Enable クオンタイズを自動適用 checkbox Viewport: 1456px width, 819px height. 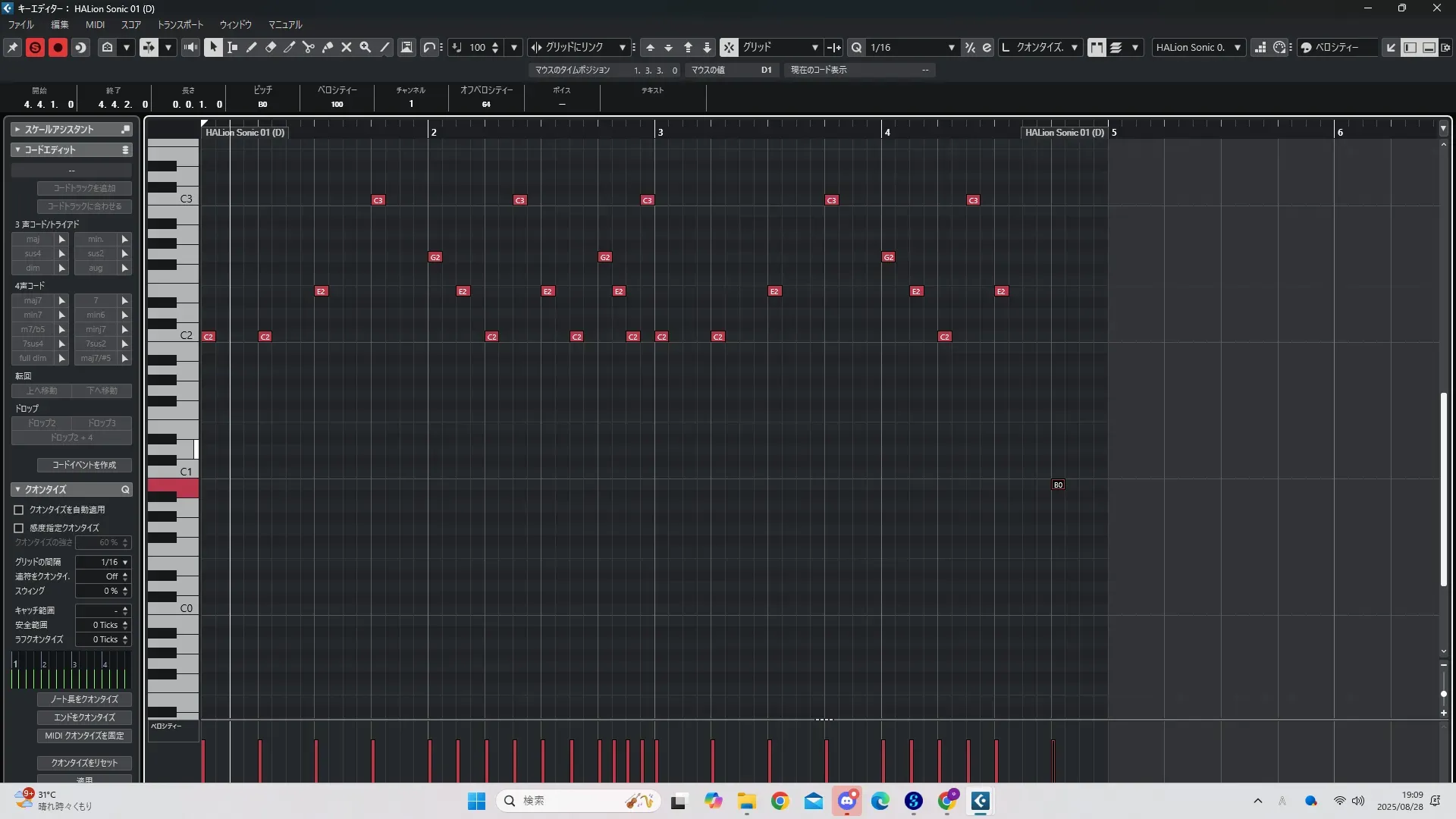point(19,510)
